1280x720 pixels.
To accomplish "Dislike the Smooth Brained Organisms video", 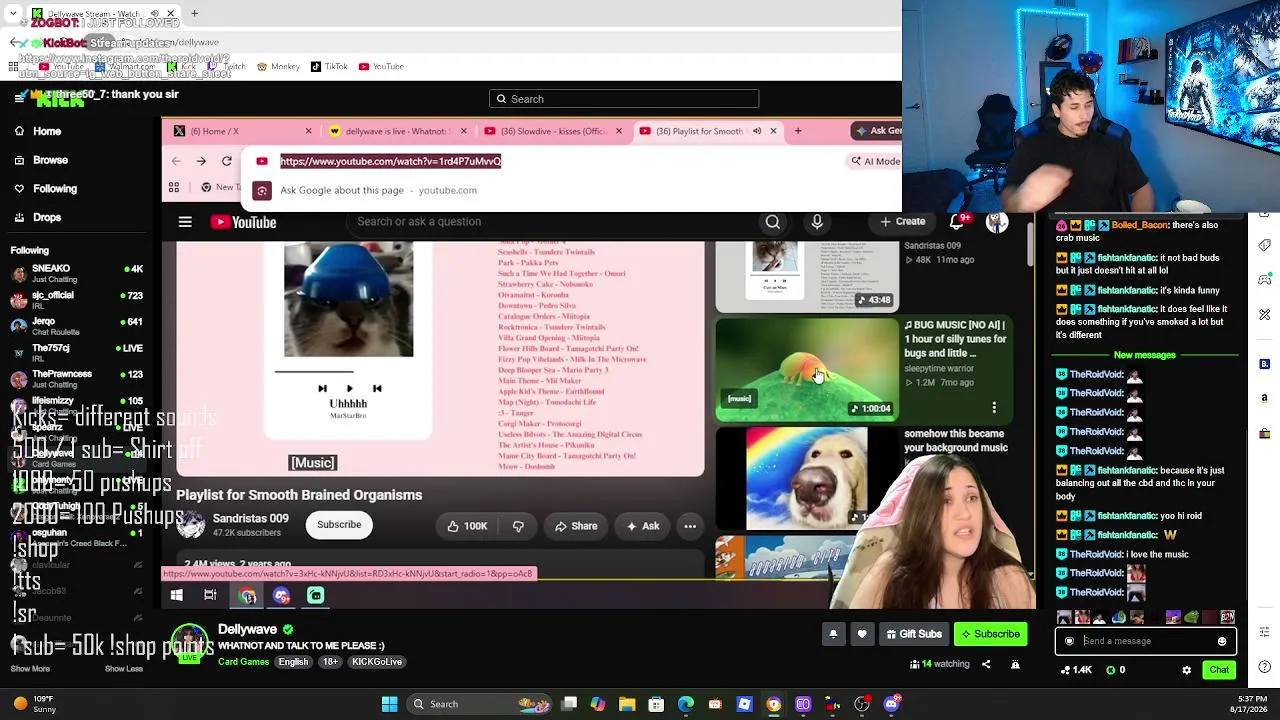I will click(x=518, y=526).
